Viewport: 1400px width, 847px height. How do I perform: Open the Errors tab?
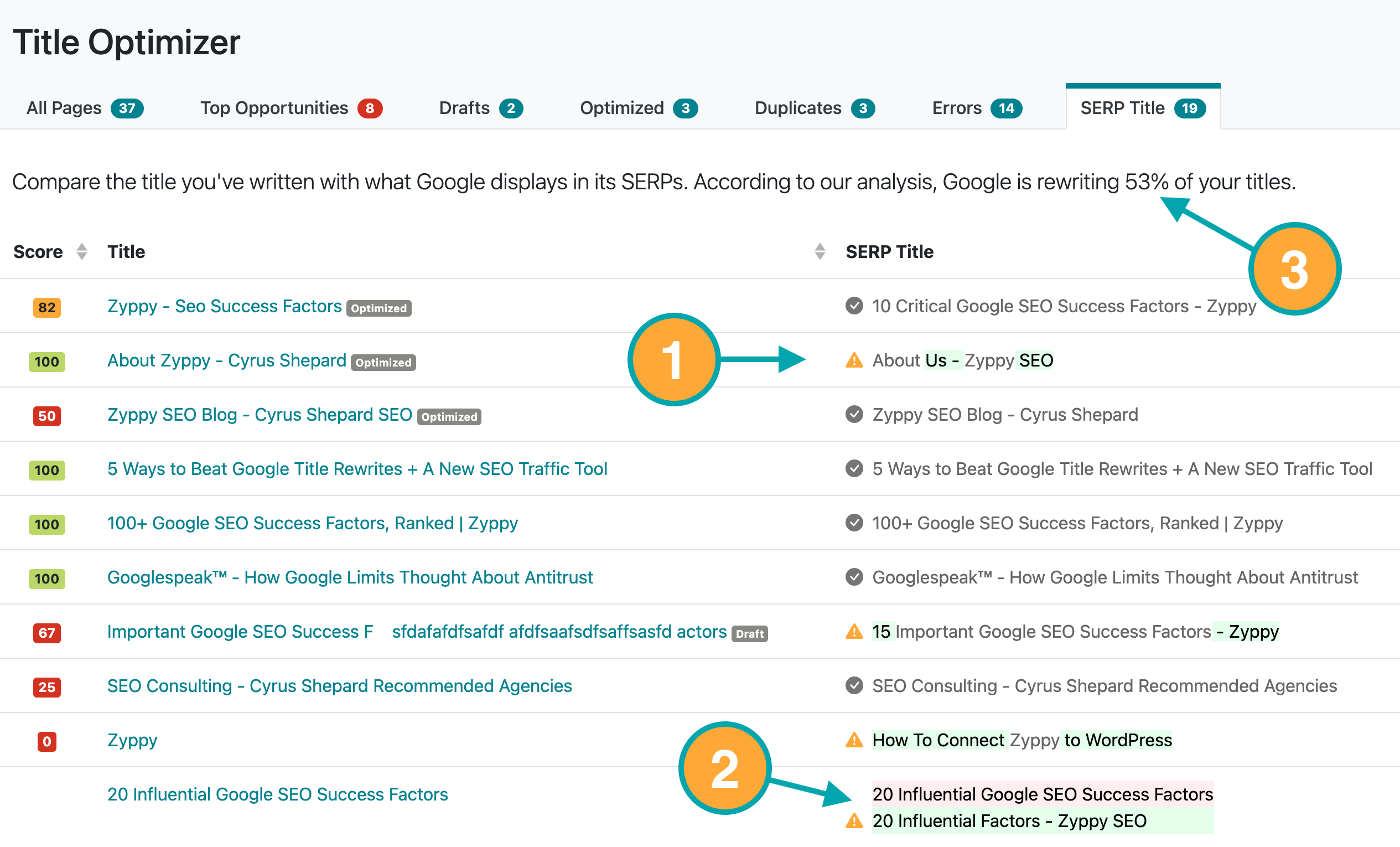click(977, 108)
